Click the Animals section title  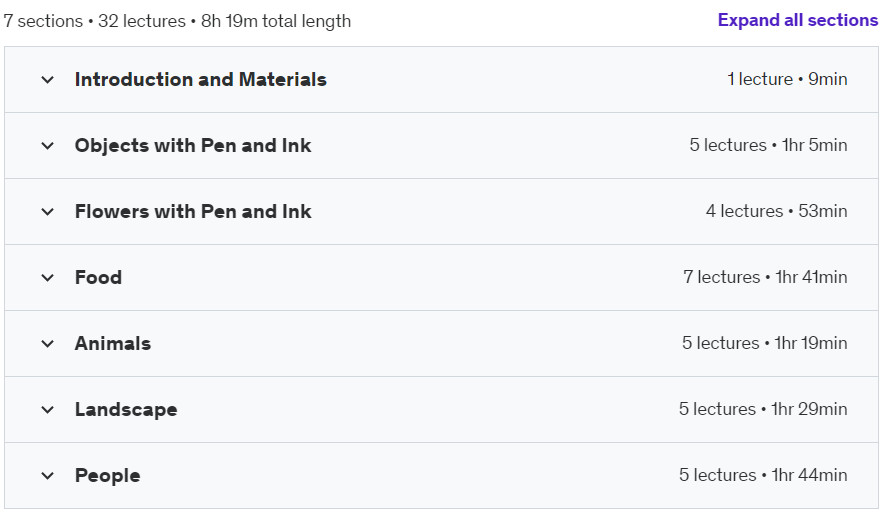113,343
